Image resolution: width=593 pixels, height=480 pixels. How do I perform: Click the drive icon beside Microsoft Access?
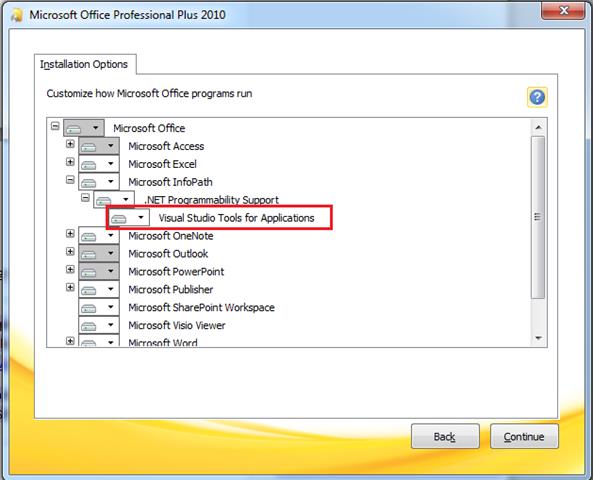click(x=89, y=146)
